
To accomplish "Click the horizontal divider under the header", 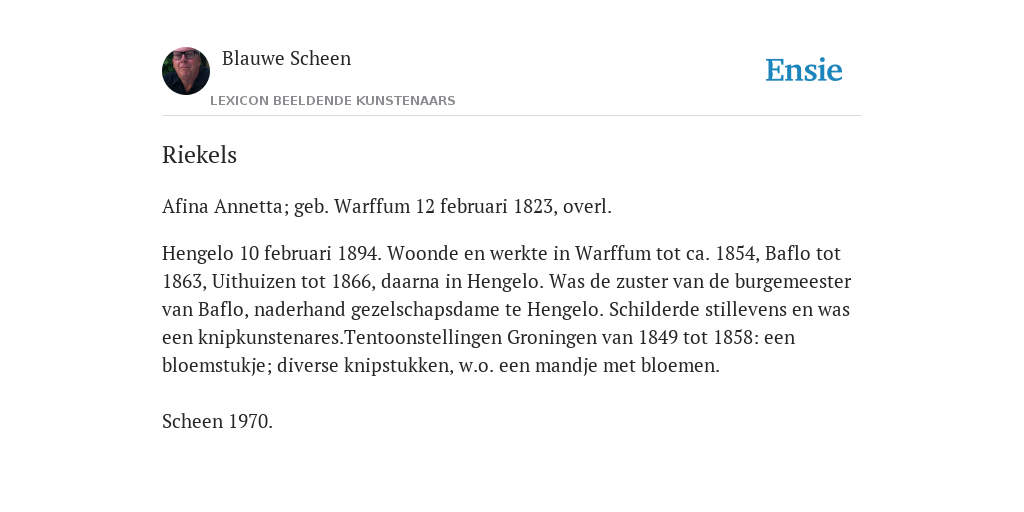I will pos(512,116).
